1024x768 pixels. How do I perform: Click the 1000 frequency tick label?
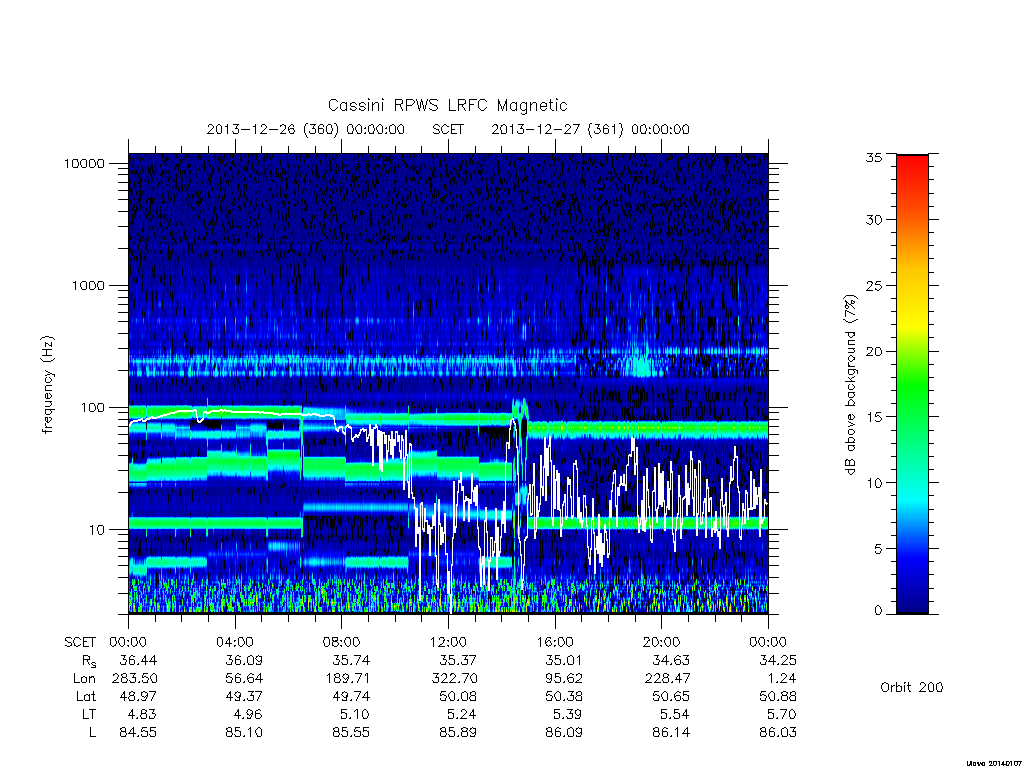pyautogui.click(x=88, y=285)
